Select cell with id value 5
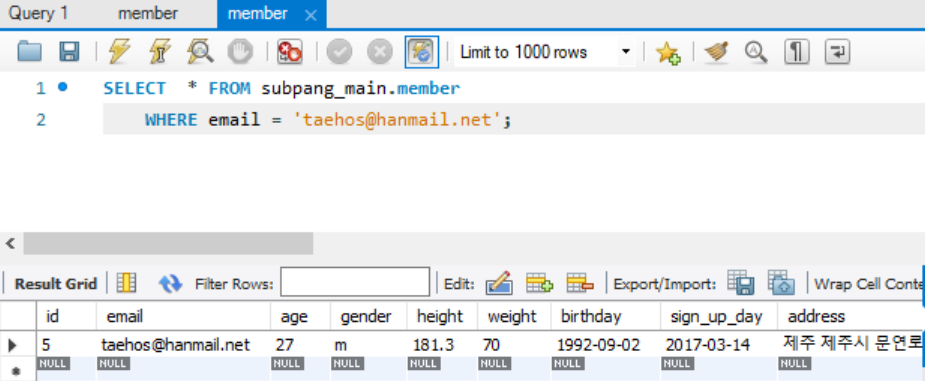The height and width of the screenshot is (381, 925). point(66,344)
